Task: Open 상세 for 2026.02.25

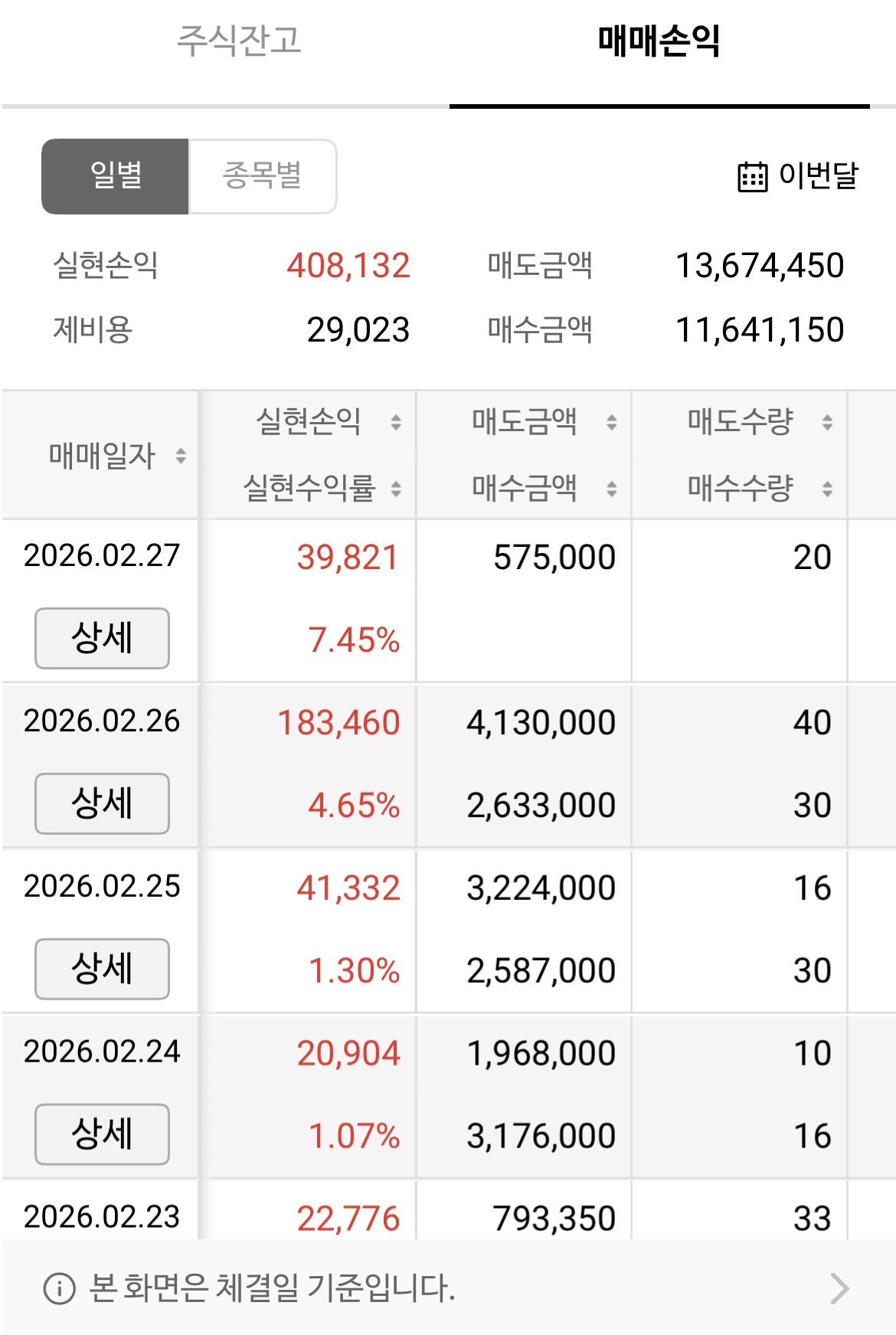Action: coord(102,969)
